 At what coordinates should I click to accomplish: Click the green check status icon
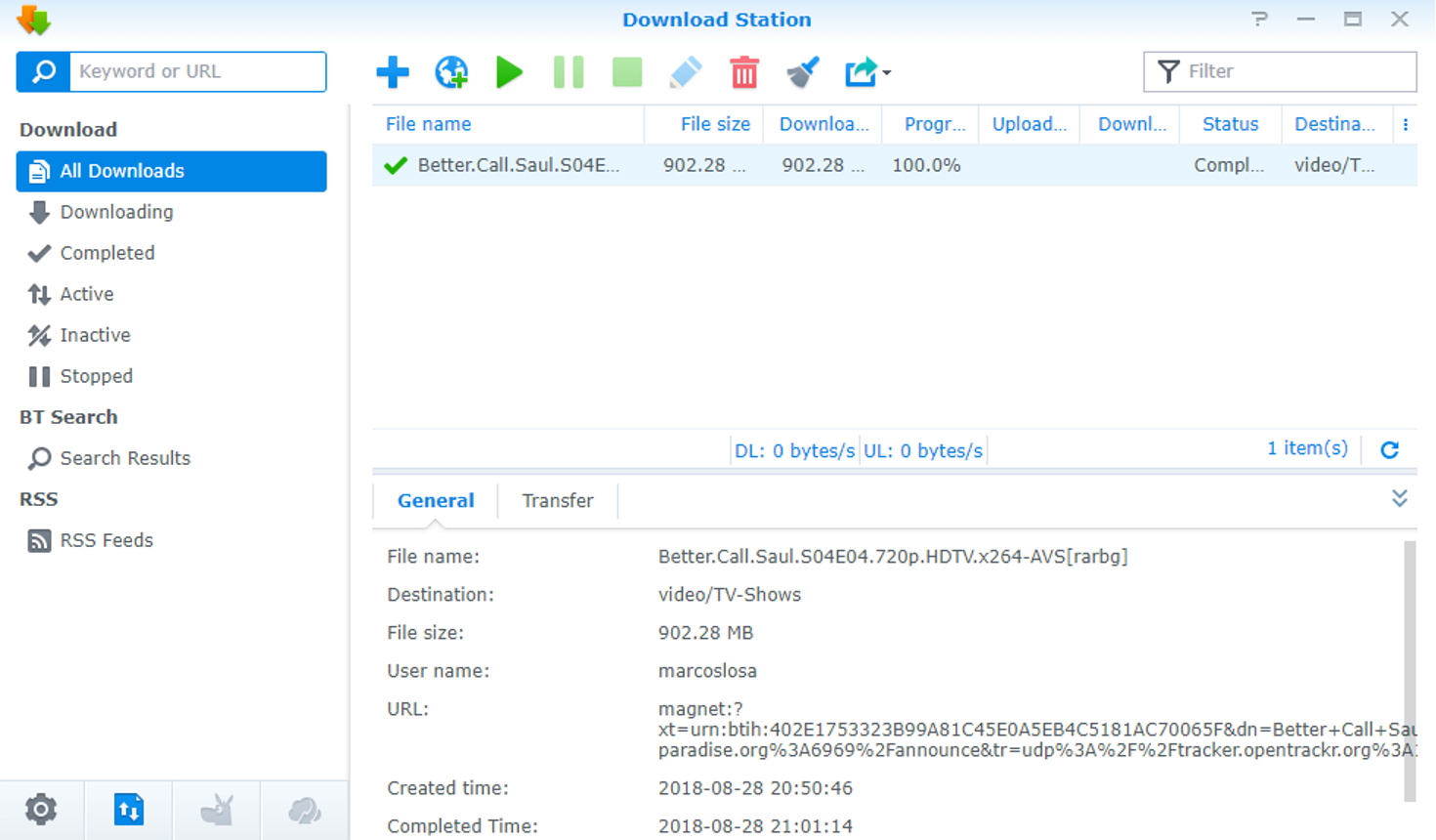click(396, 165)
